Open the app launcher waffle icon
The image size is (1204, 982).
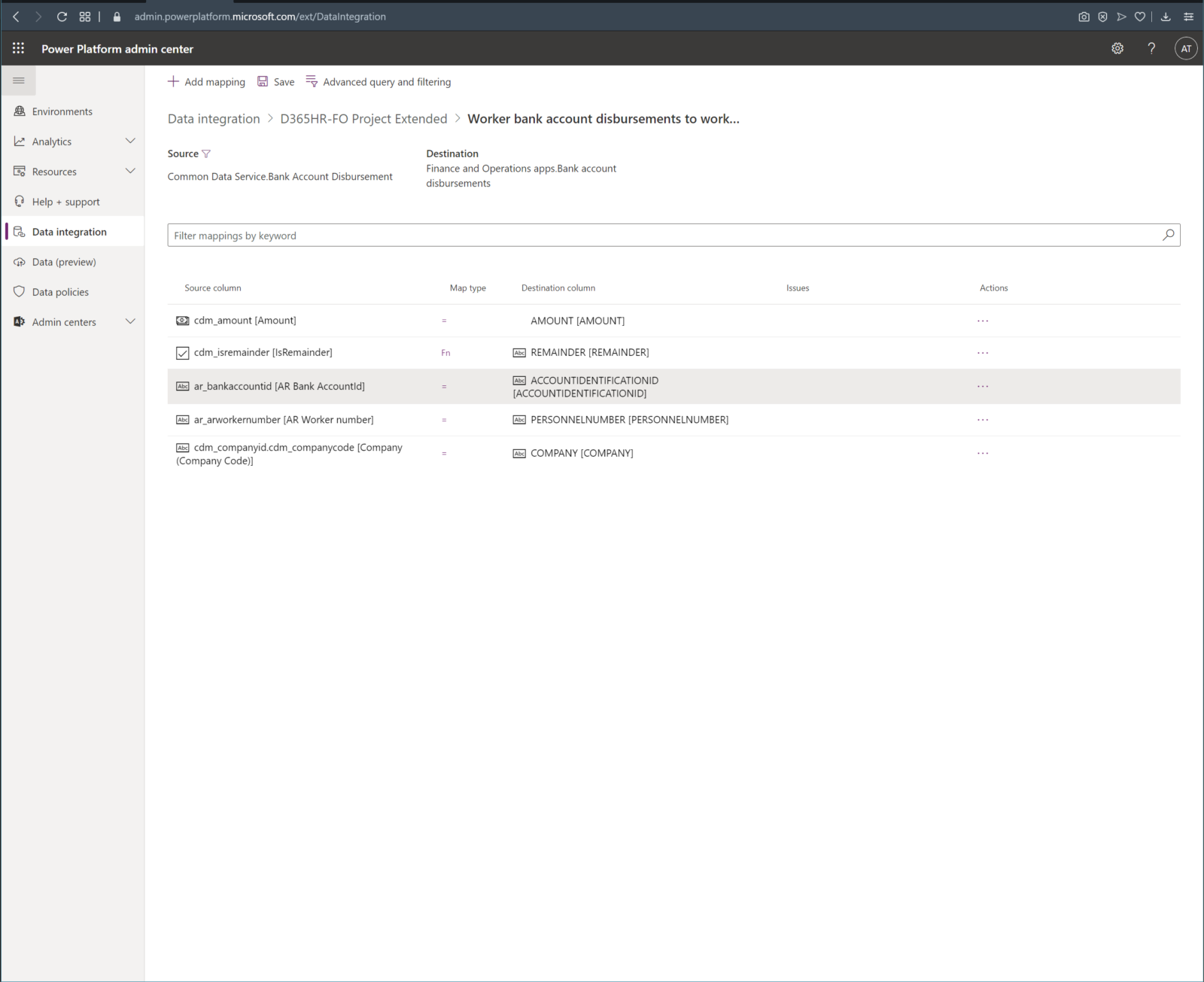point(18,48)
